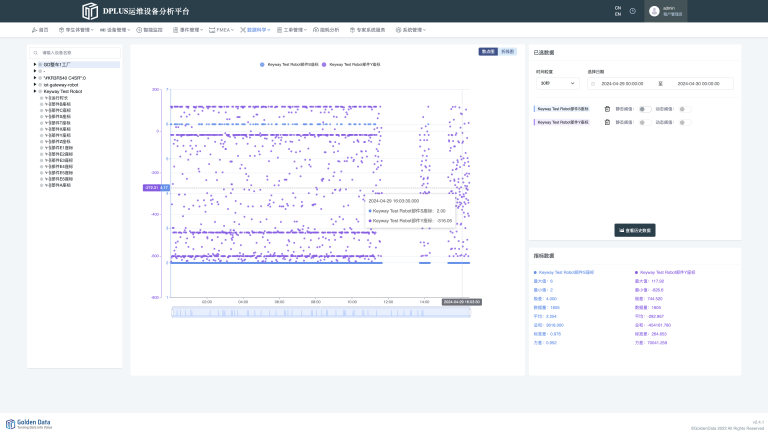Click the device name search input
Viewport: 768px width, 432px height.
click(x=78, y=52)
